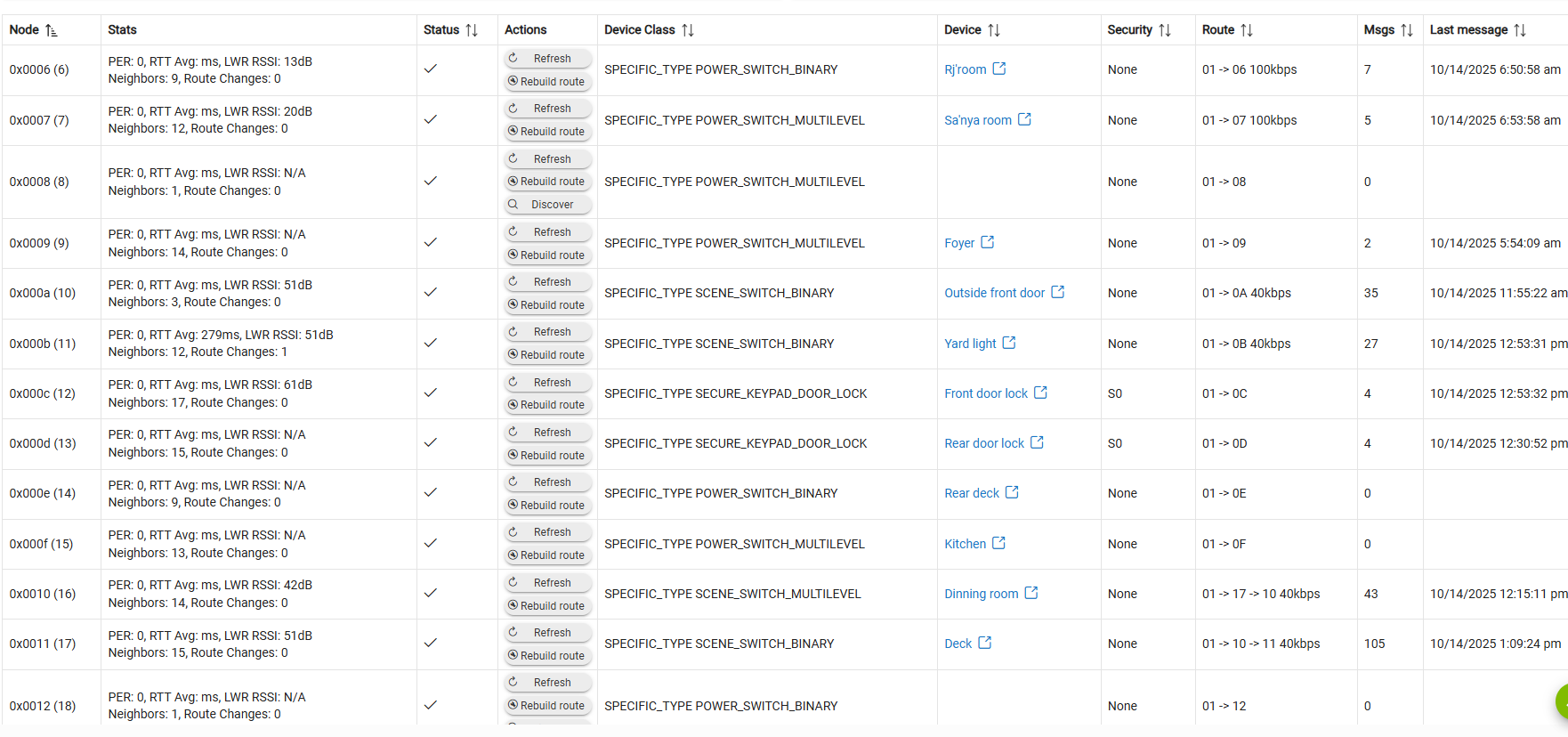Sort by Last message column arrows

click(x=1520, y=30)
